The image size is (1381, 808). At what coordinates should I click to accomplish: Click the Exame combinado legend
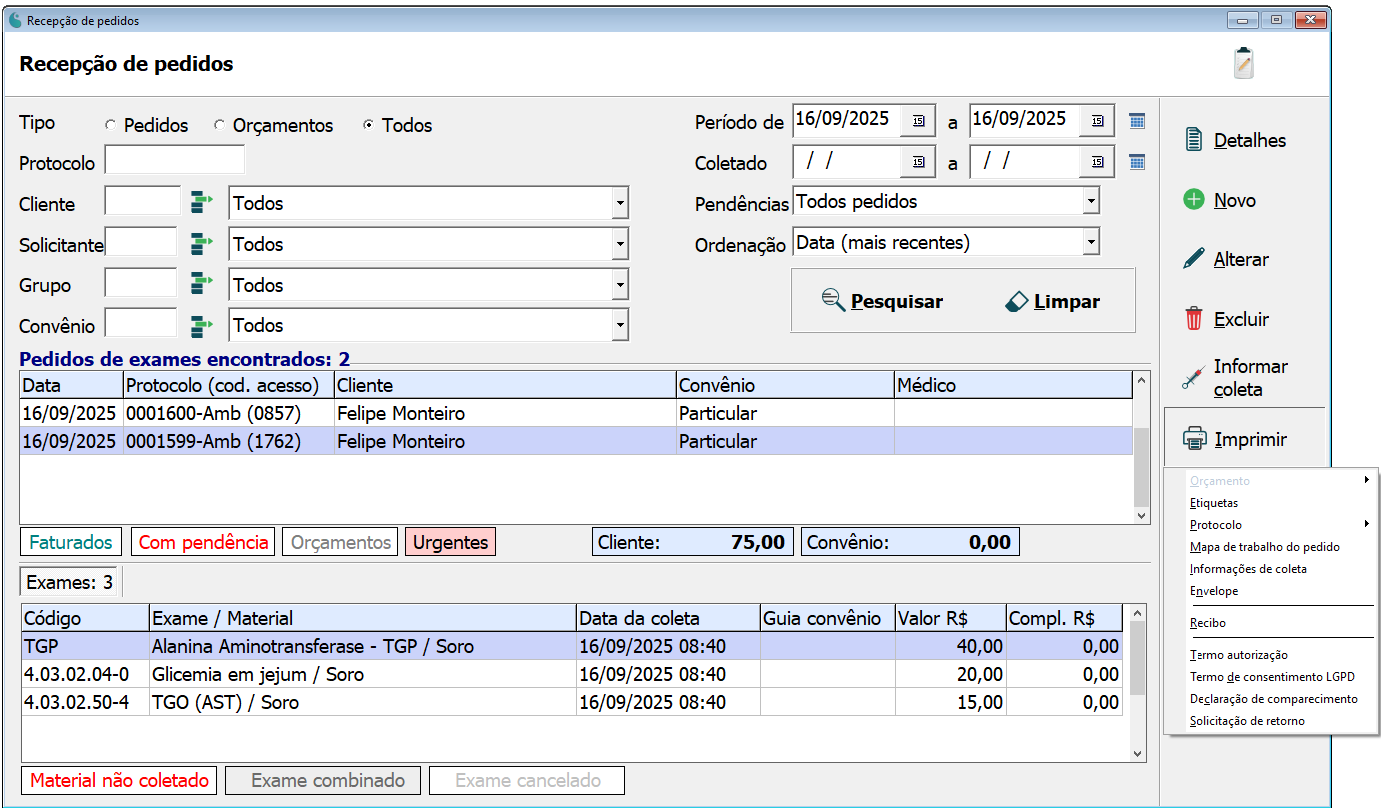(323, 780)
